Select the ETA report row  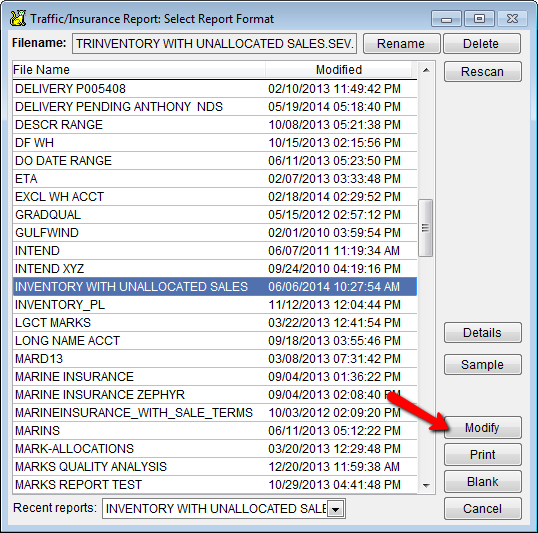[x=215, y=179]
